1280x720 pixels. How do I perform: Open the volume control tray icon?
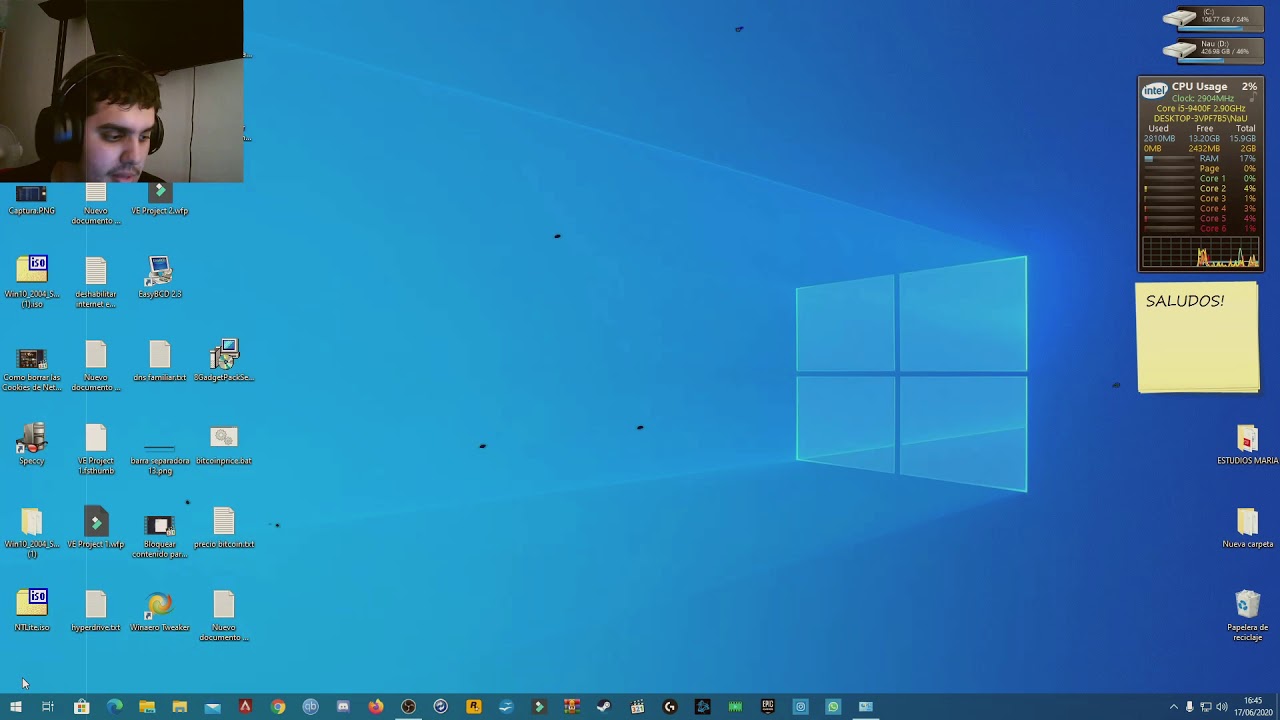[x=1221, y=707]
